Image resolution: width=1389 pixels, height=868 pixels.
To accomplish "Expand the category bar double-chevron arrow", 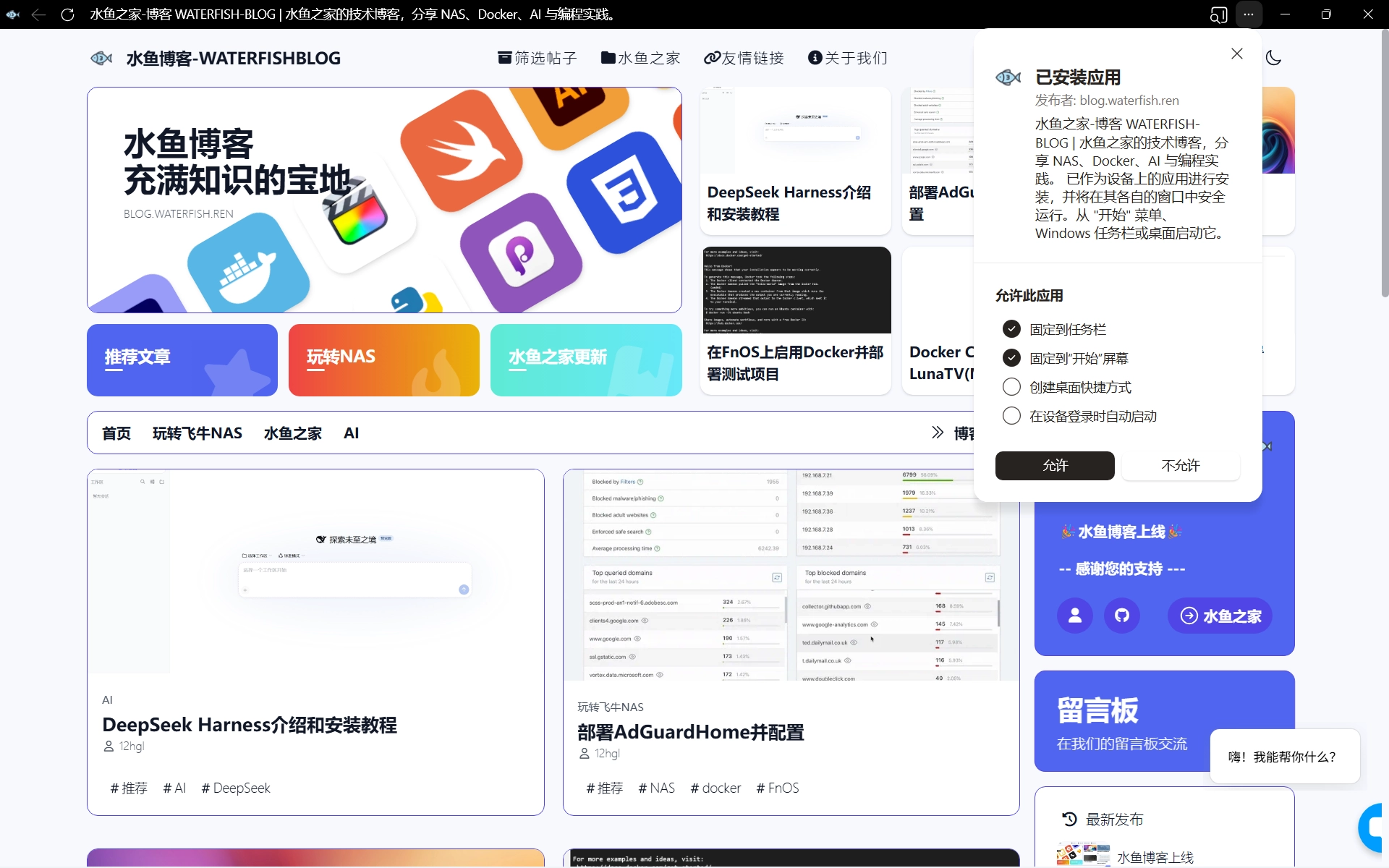I will pos(938,433).
